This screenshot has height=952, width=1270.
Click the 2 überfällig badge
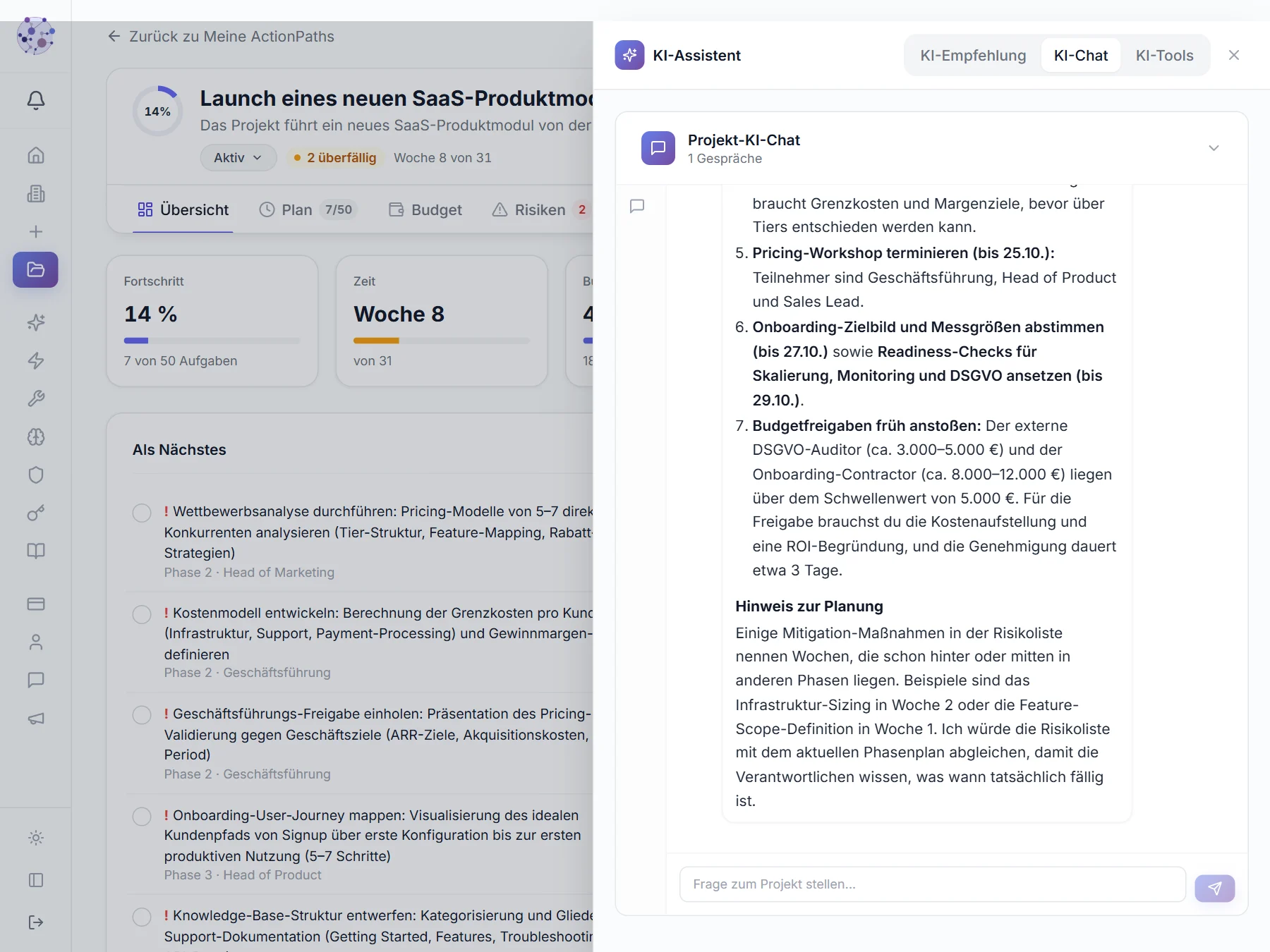tap(336, 157)
